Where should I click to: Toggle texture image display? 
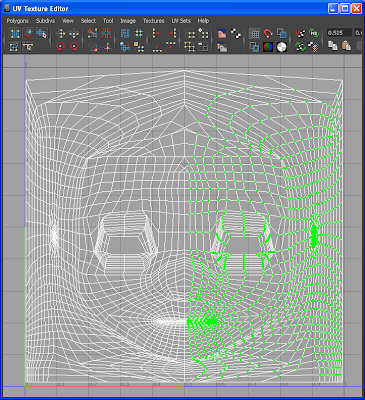tap(222, 34)
